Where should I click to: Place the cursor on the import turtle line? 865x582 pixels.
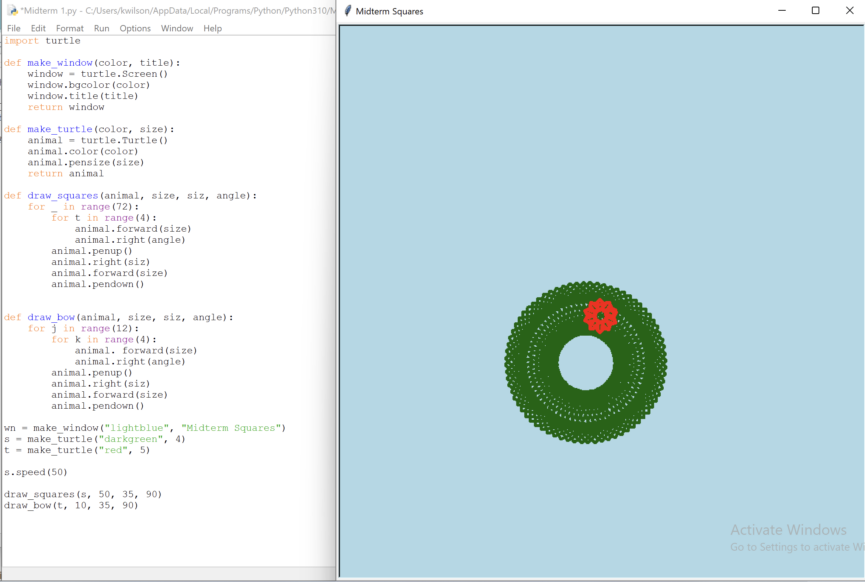tap(40, 40)
